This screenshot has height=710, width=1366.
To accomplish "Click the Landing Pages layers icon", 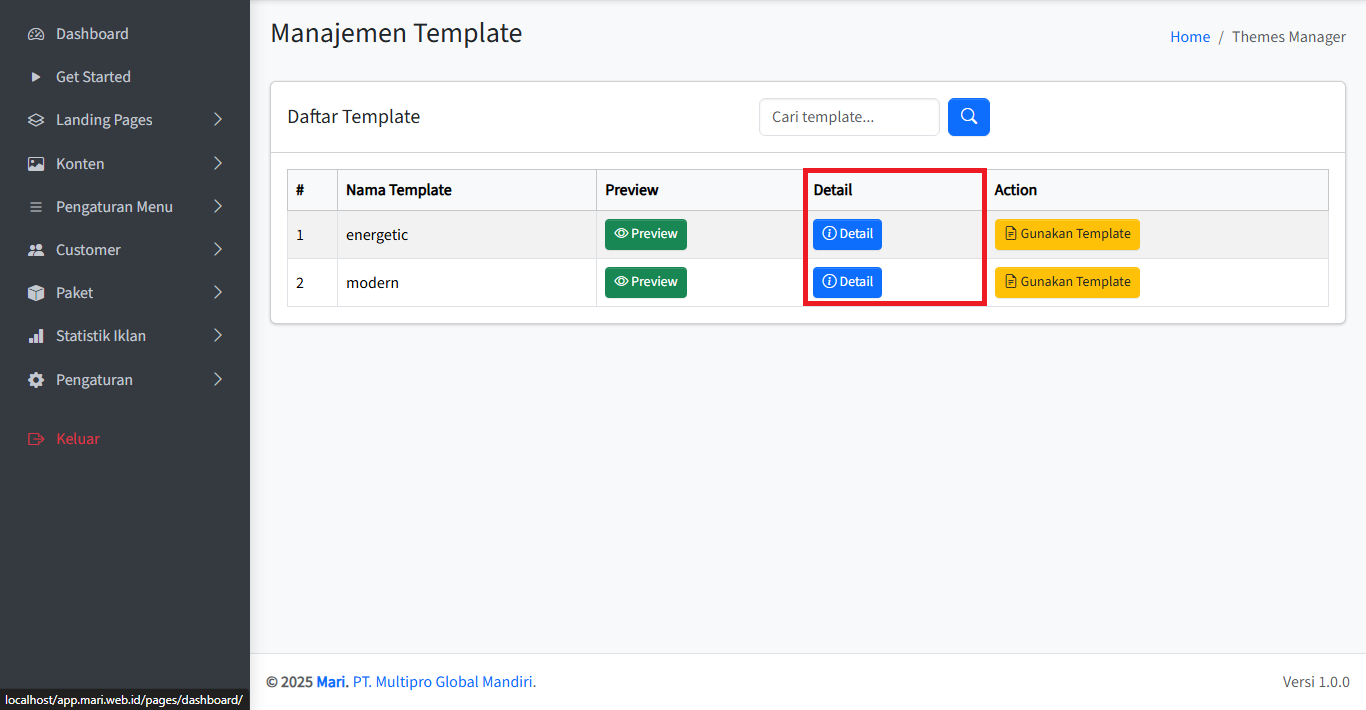I will pos(36,120).
